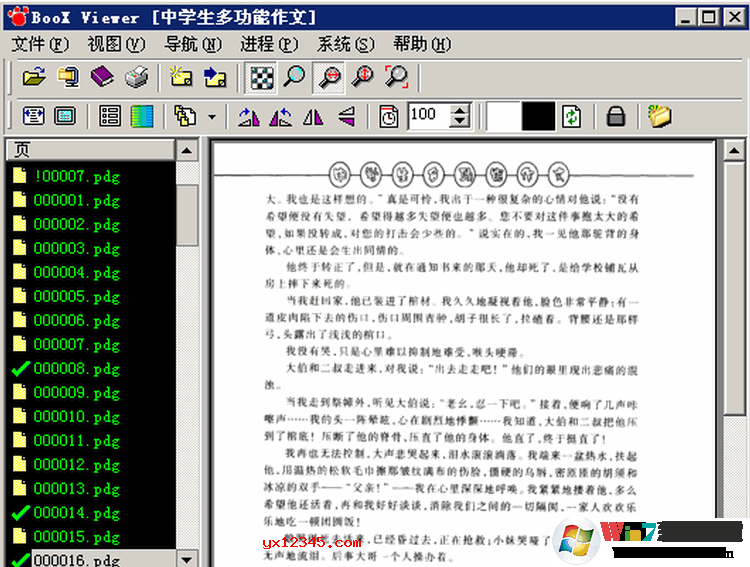Open the purple book icon
750x567 pixels.
pos(102,77)
